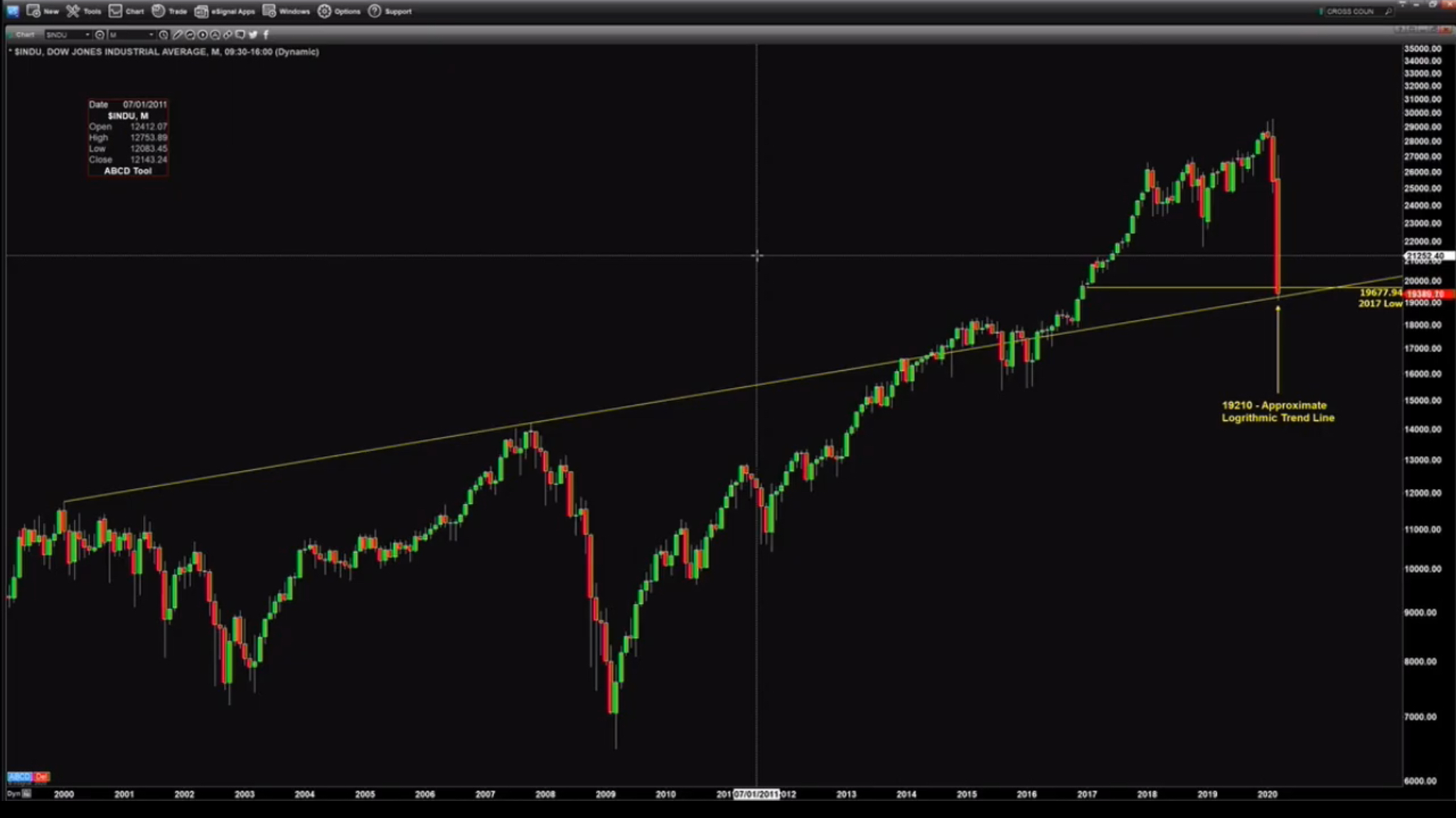Image resolution: width=1456 pixels, height=818 pixels.
Task: Open the Chart menu
Action: point(126,11)
